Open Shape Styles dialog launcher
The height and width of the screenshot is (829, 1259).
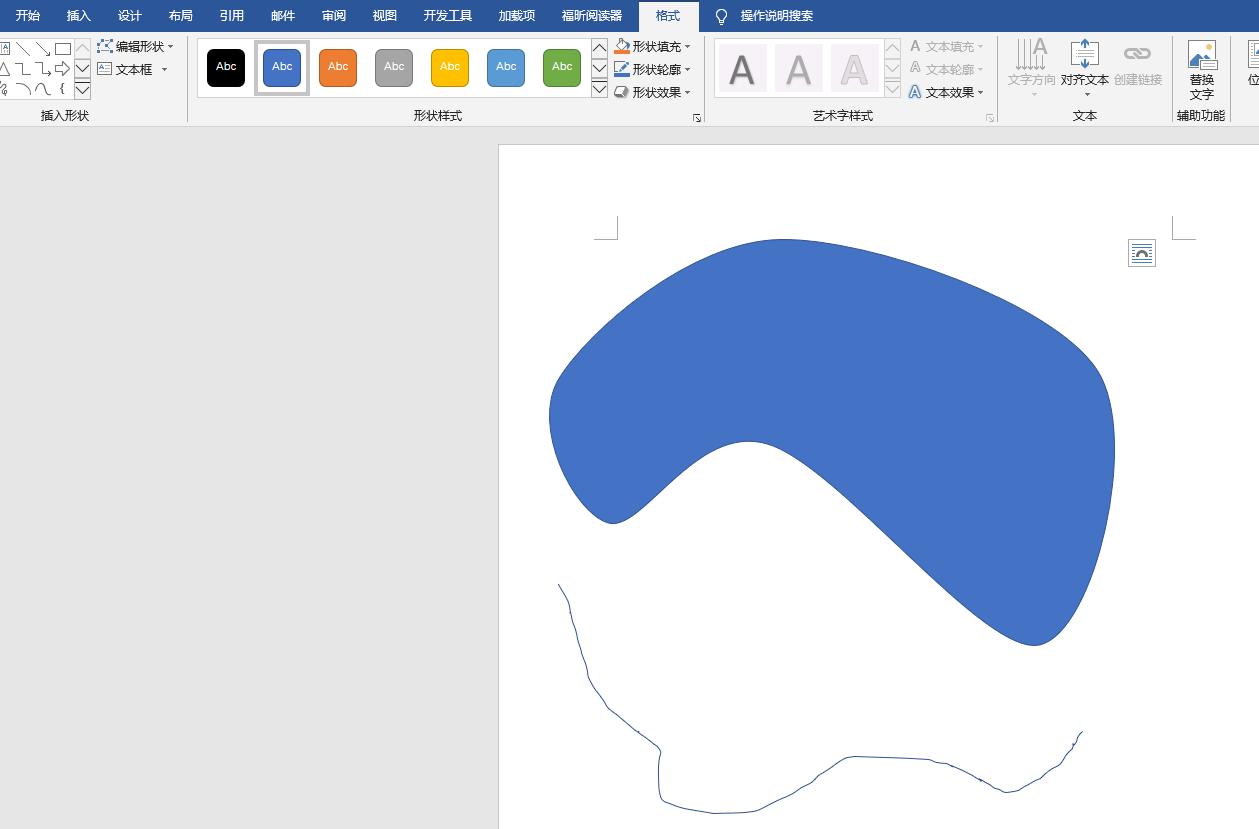click(697, 118)
